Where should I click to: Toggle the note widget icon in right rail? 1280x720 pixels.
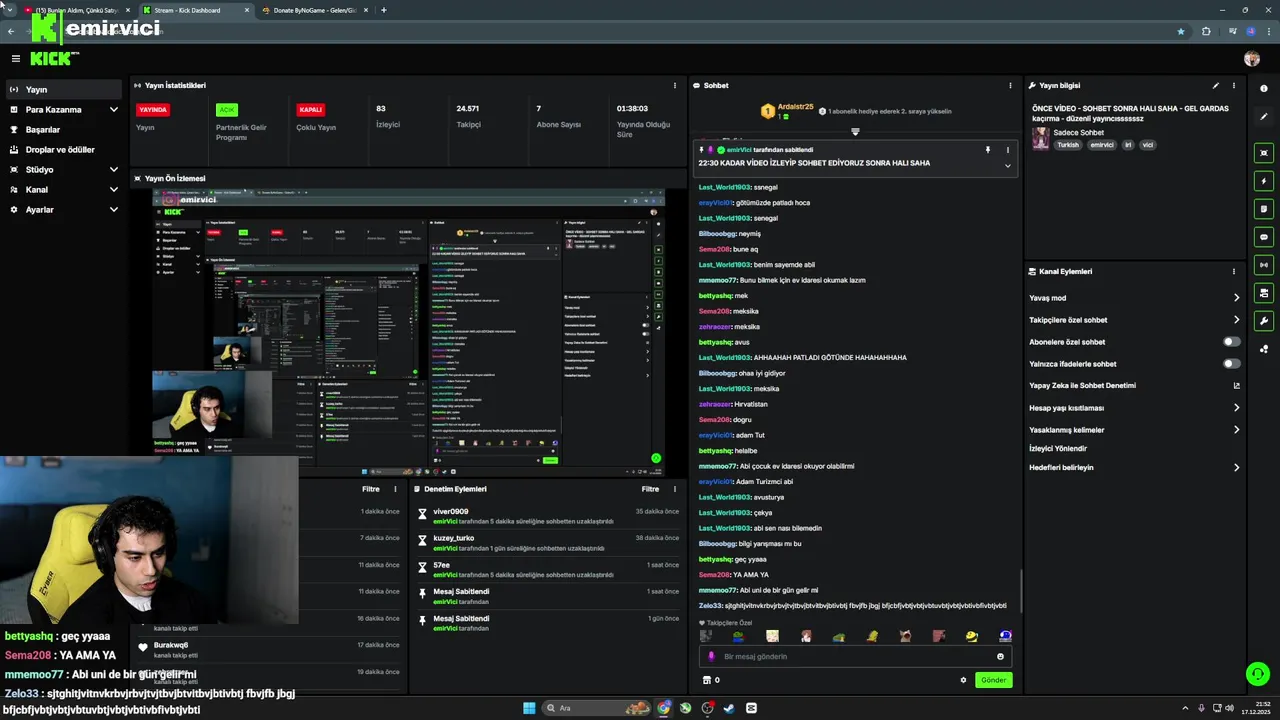click(1264, 209)
